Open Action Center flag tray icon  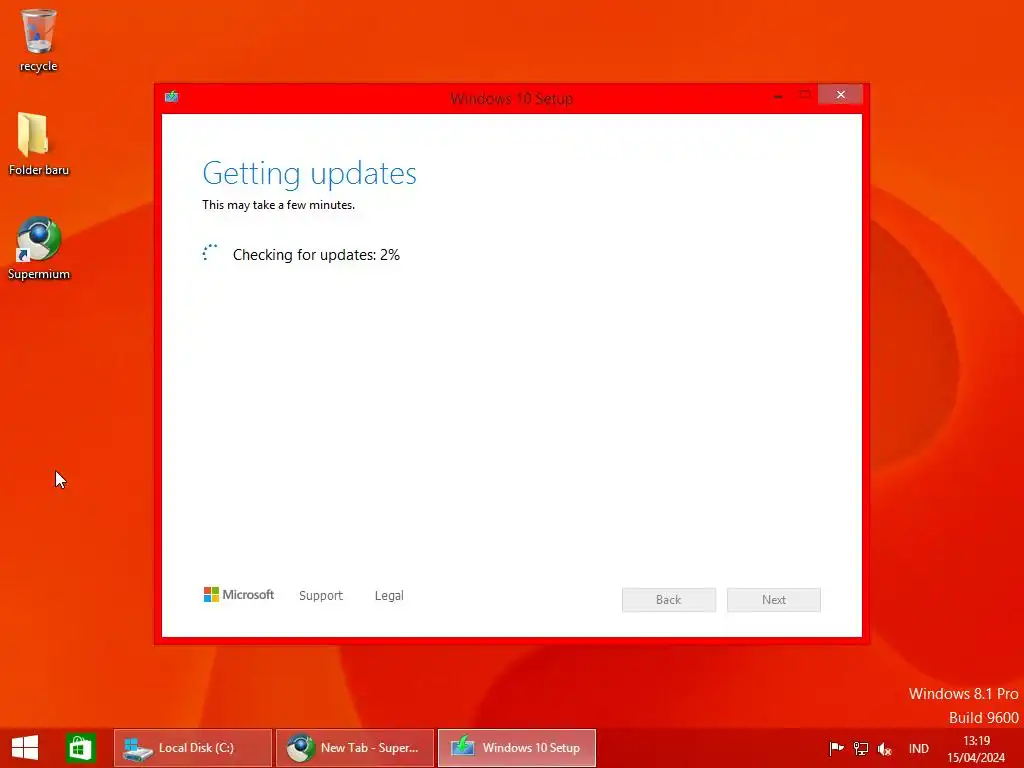click(x=836, y=748)
